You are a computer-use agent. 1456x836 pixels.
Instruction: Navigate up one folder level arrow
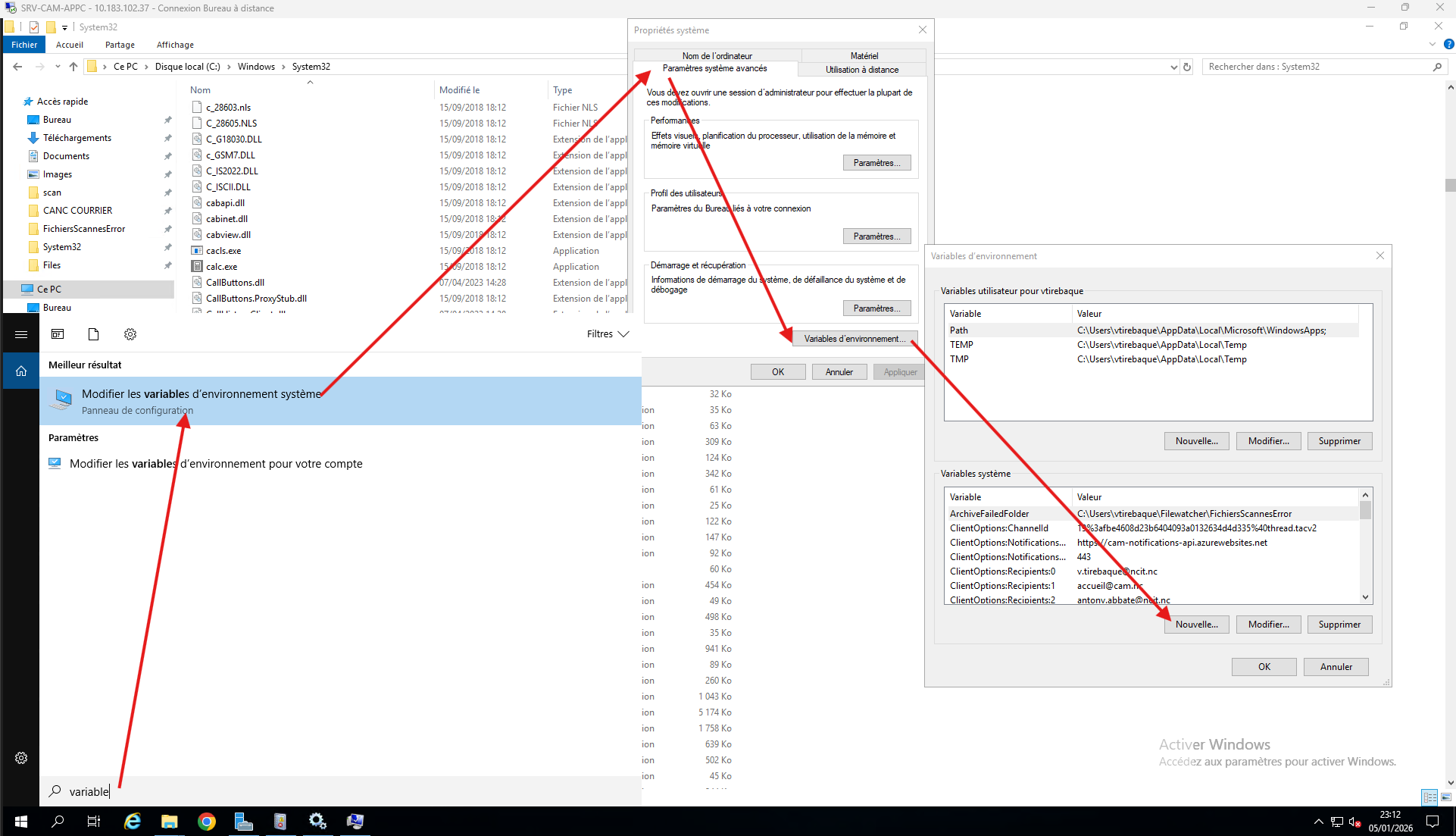tap(73, 67)
